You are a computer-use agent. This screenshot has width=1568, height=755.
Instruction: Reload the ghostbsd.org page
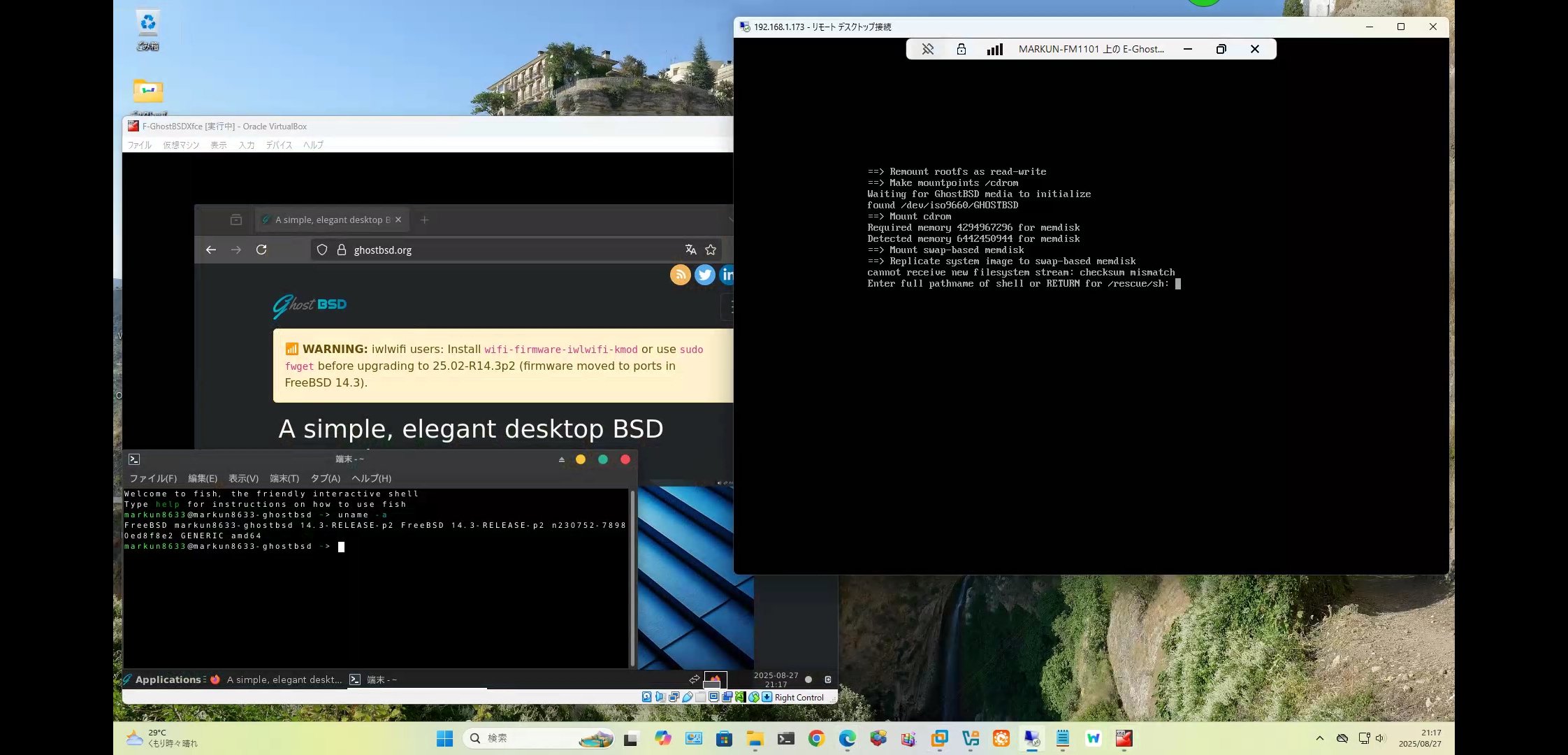click(x=261, y=250)
